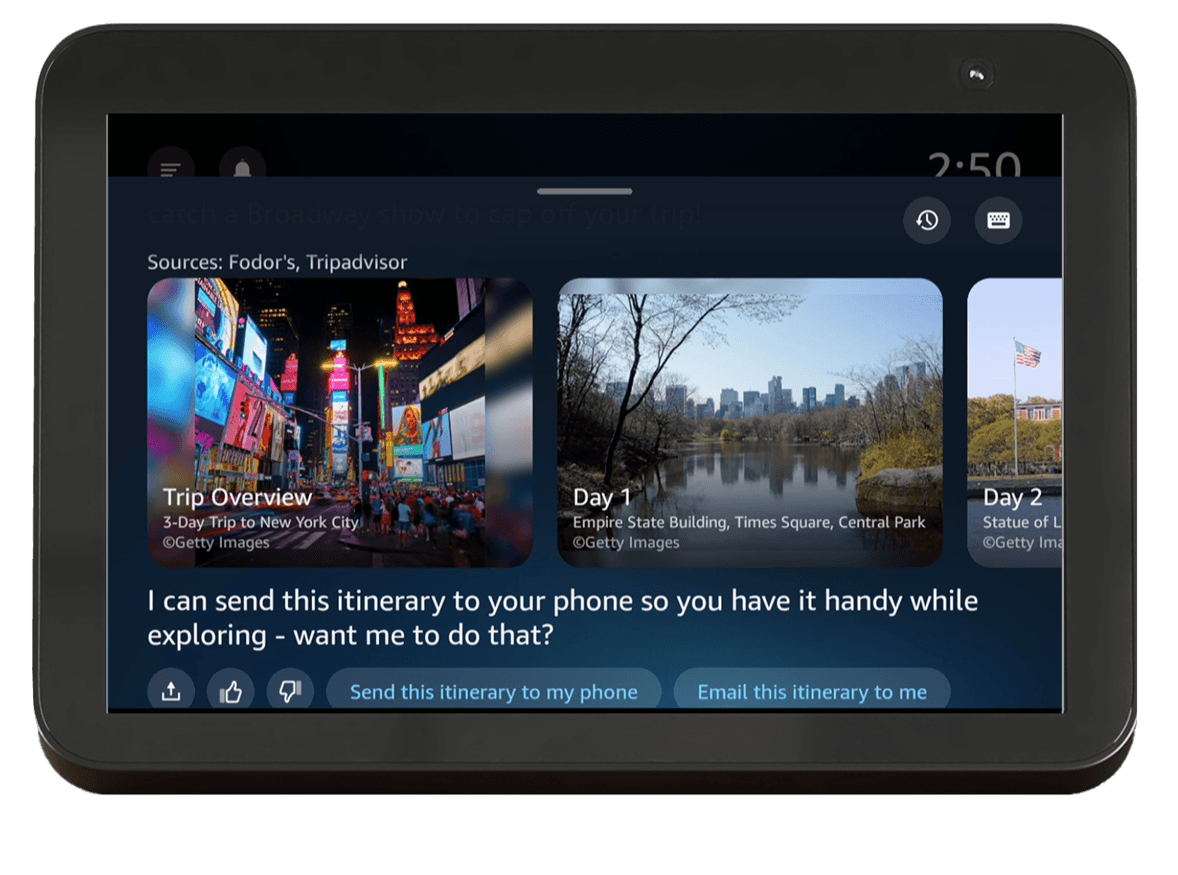Tap 'Empire State Building, Times Square, Central Park' text

point(749,522)
